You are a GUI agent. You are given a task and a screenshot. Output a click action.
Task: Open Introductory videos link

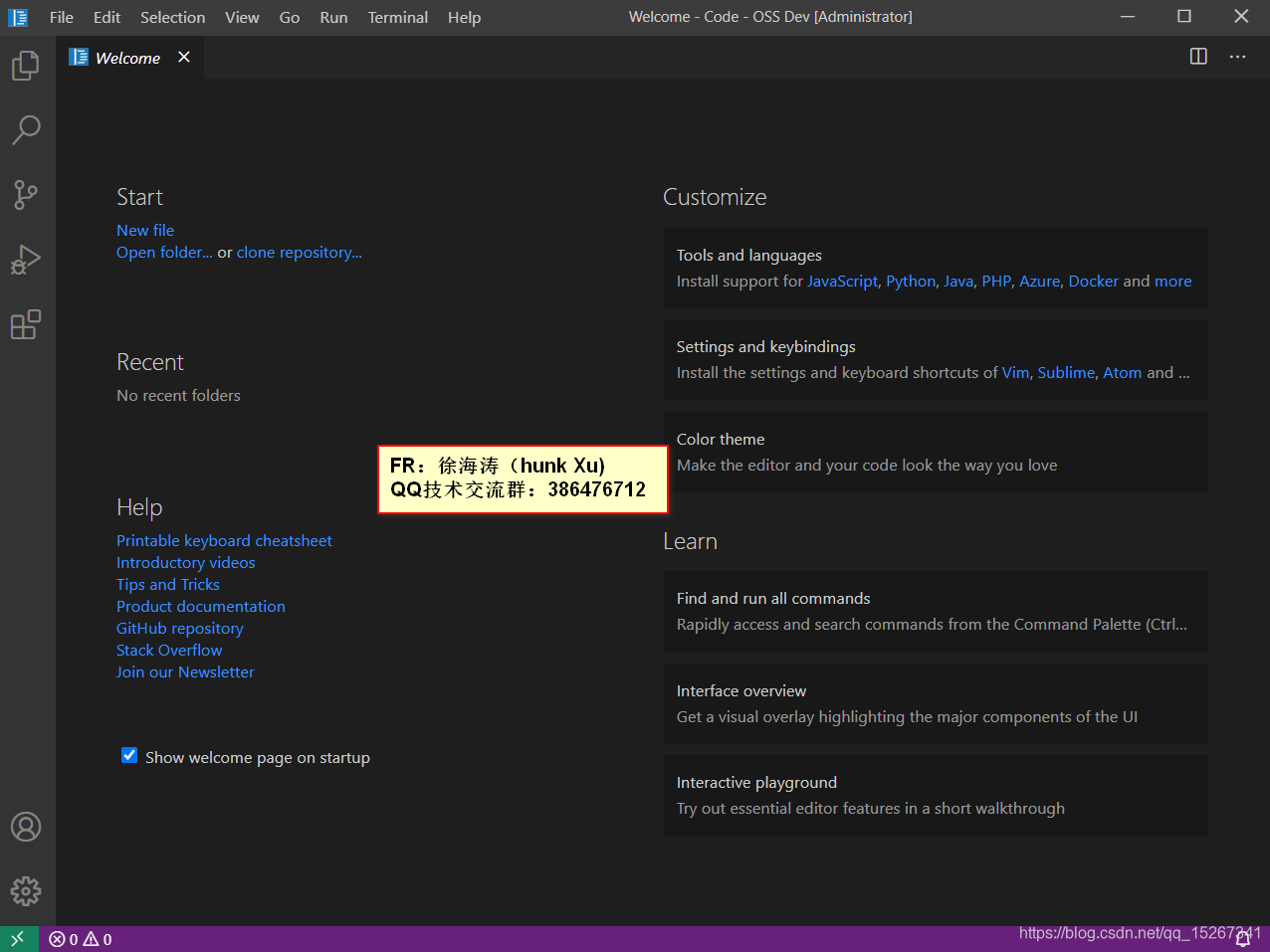pyautogui.click(x=186, y=562)
